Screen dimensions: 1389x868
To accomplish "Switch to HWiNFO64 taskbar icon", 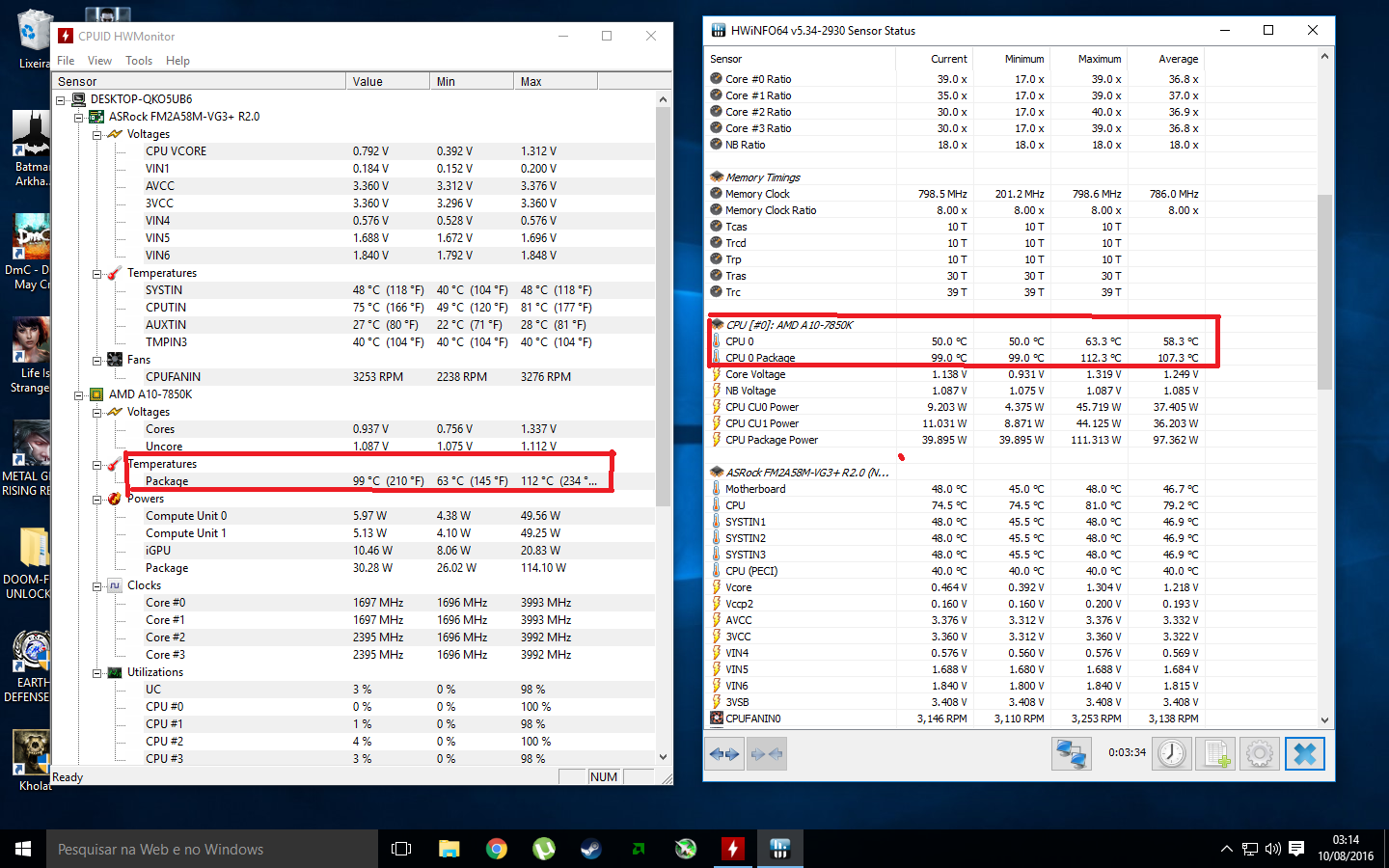I will click(780, 849).
